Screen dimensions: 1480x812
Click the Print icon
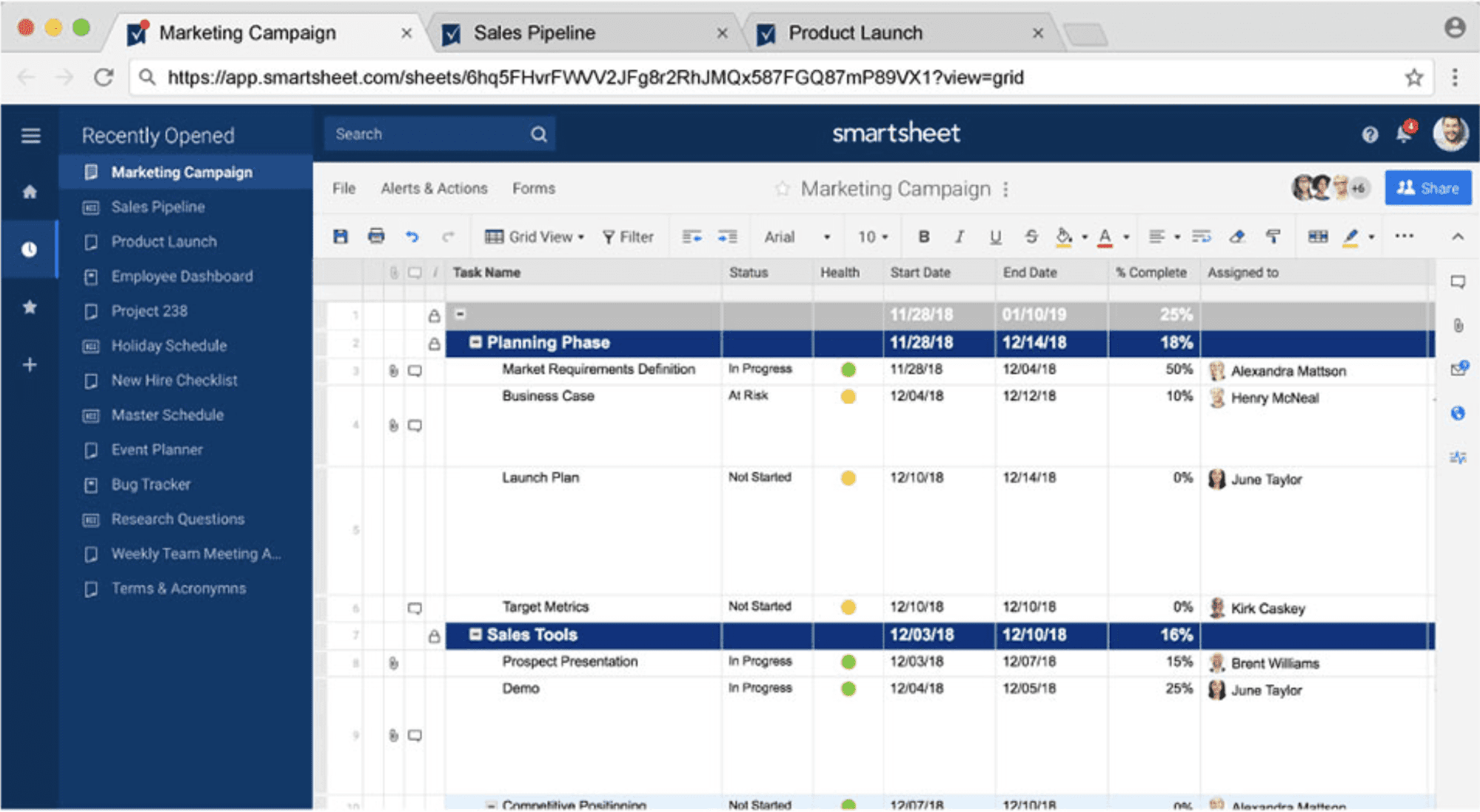tap(376, 237)
